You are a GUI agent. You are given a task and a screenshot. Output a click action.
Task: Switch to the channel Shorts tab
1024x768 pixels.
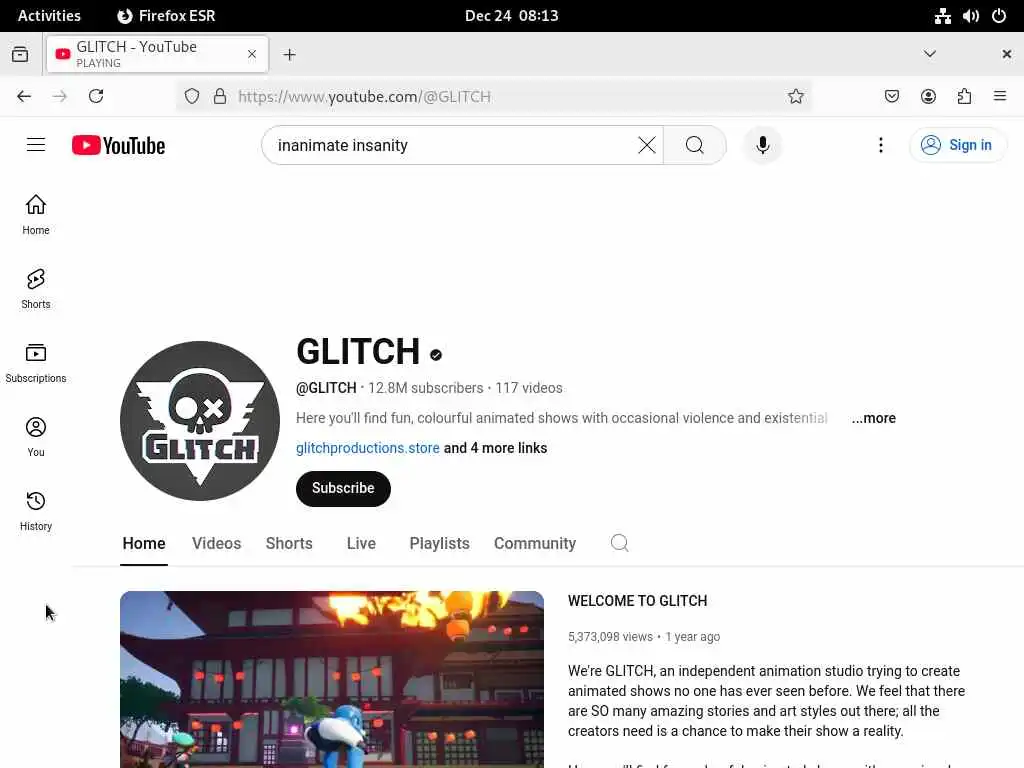(x=289, y=543)
